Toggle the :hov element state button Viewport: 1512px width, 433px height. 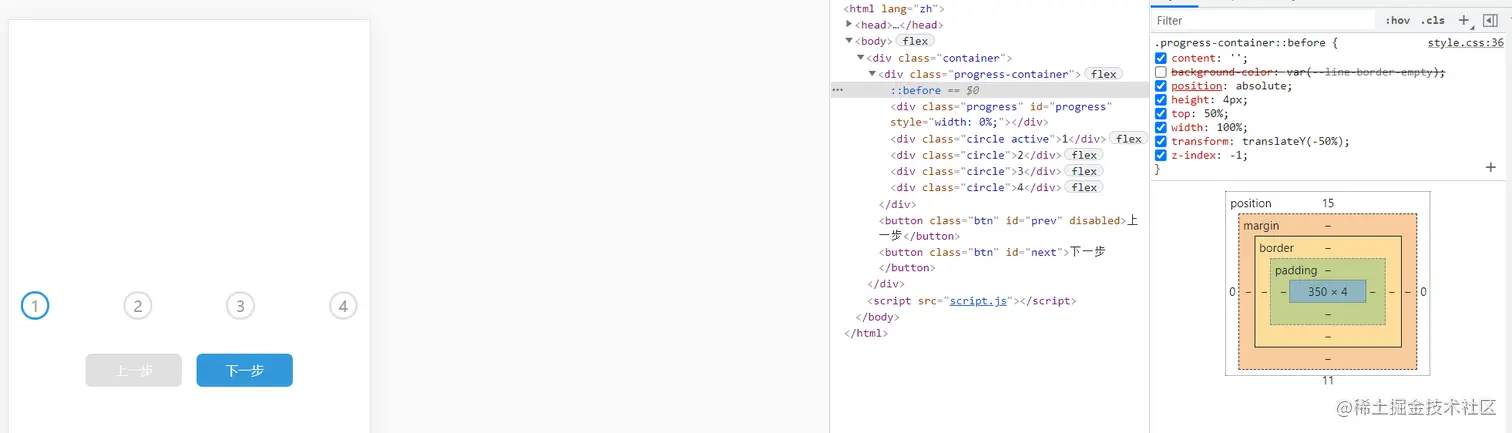(1398, 20)
